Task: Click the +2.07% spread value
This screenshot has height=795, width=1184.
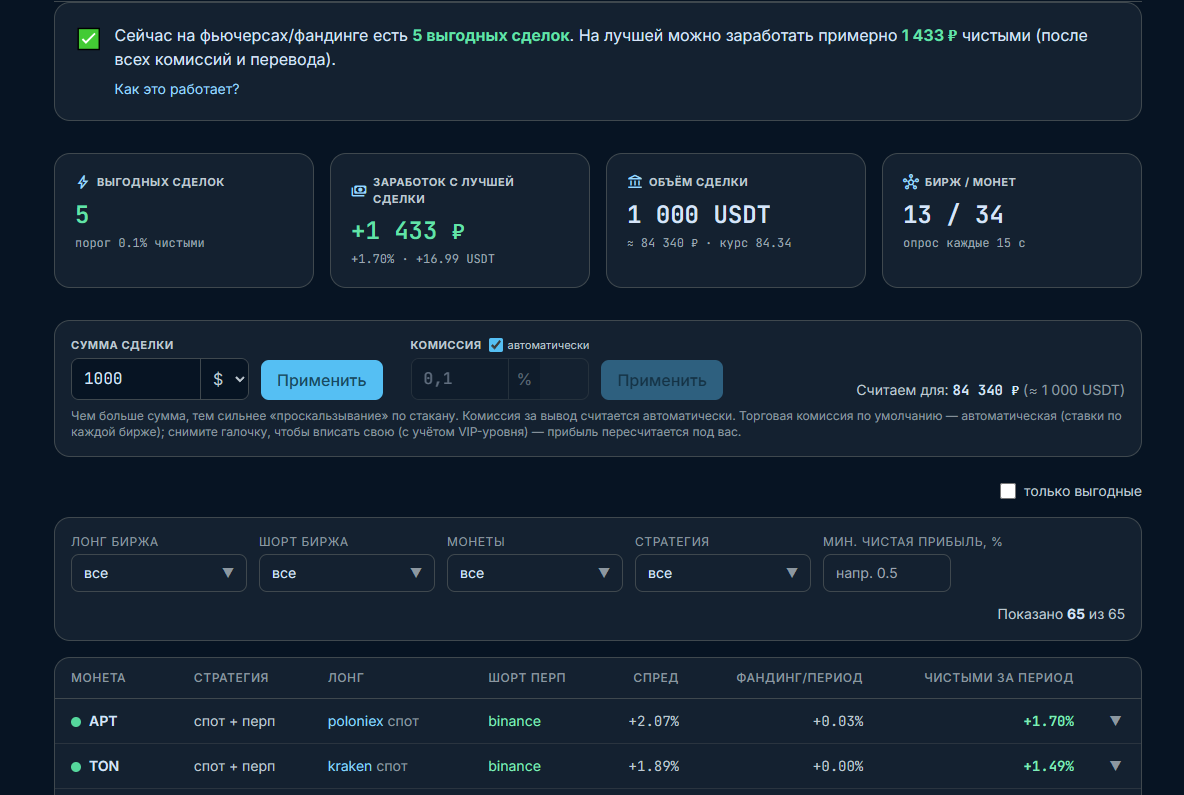Action: (x=654, y=722)
